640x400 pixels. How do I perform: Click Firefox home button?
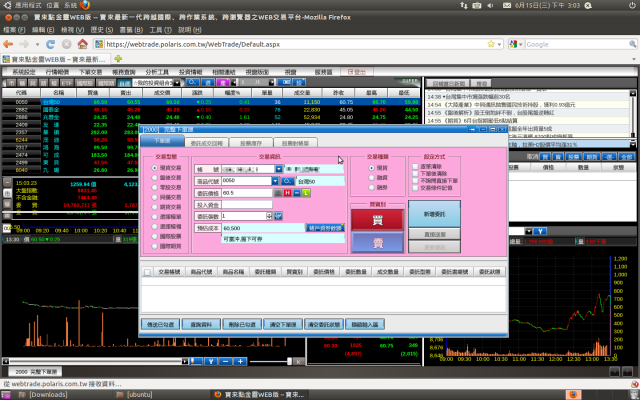(x=82, y=44)
